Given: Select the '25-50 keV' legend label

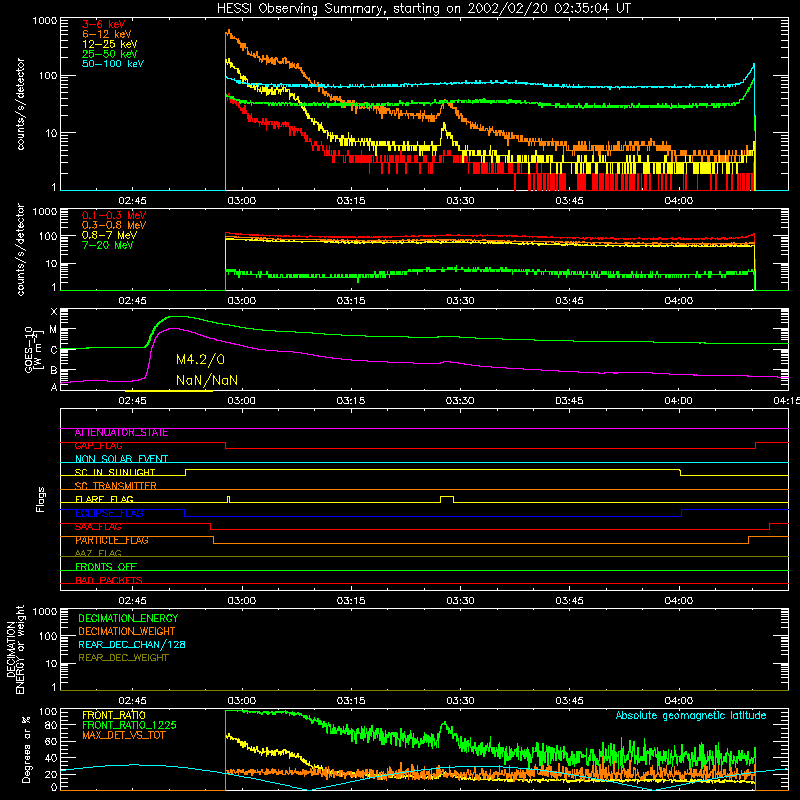Looking at the screenshot, I should [110, 54].
